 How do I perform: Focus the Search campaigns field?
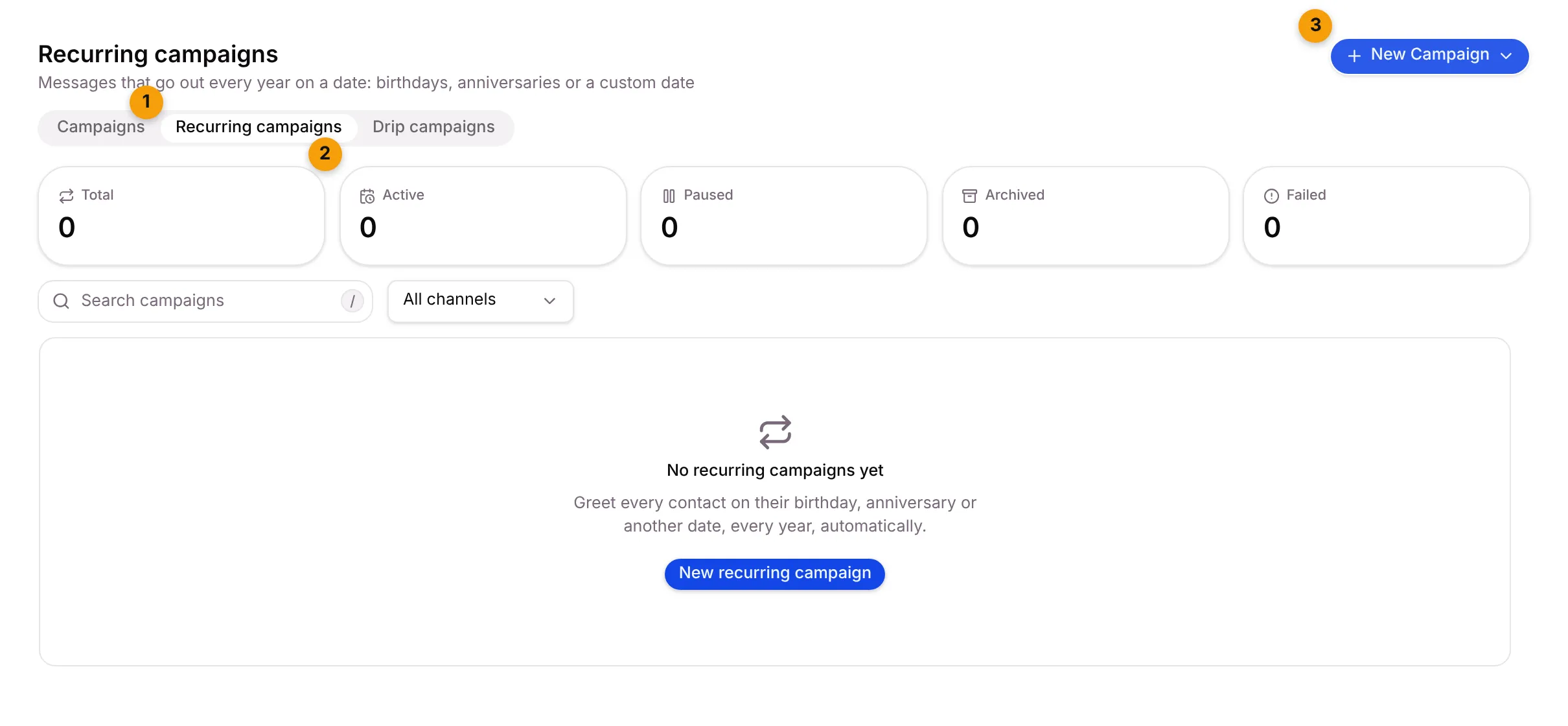point(205,301)
